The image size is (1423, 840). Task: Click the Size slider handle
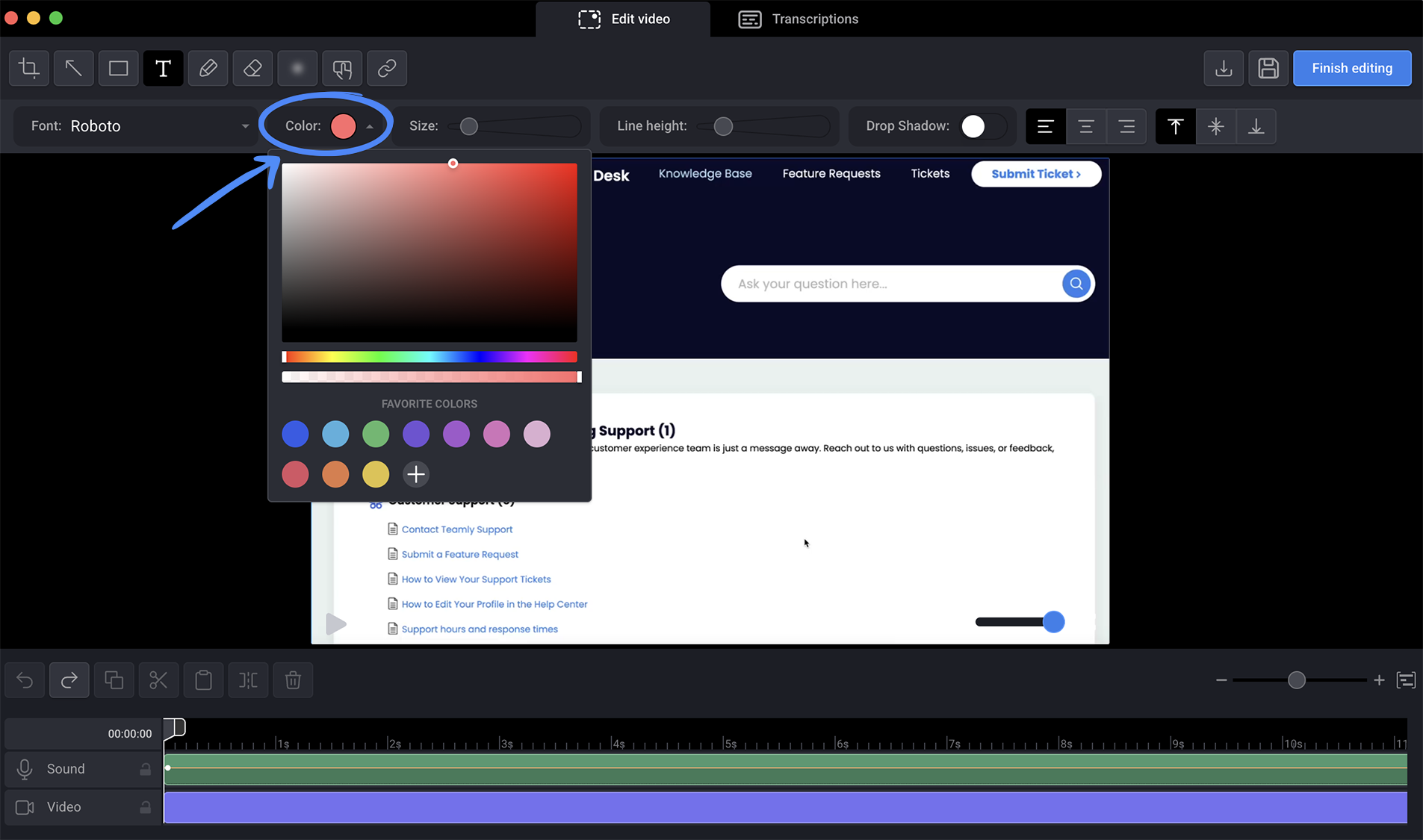[468, 126]
